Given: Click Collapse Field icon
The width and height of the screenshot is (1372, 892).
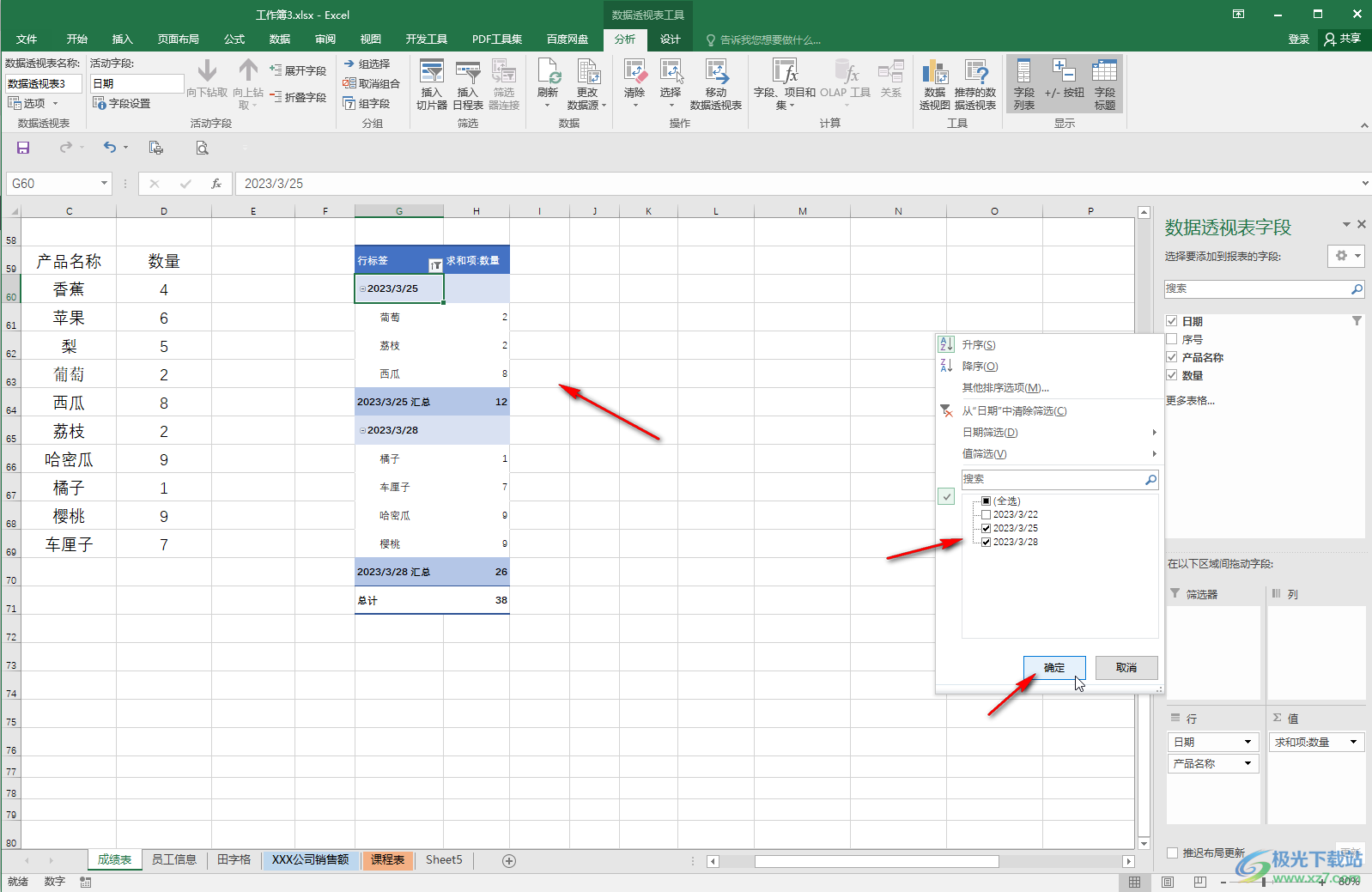Looking at the screenshot, I should coord(276,97).
